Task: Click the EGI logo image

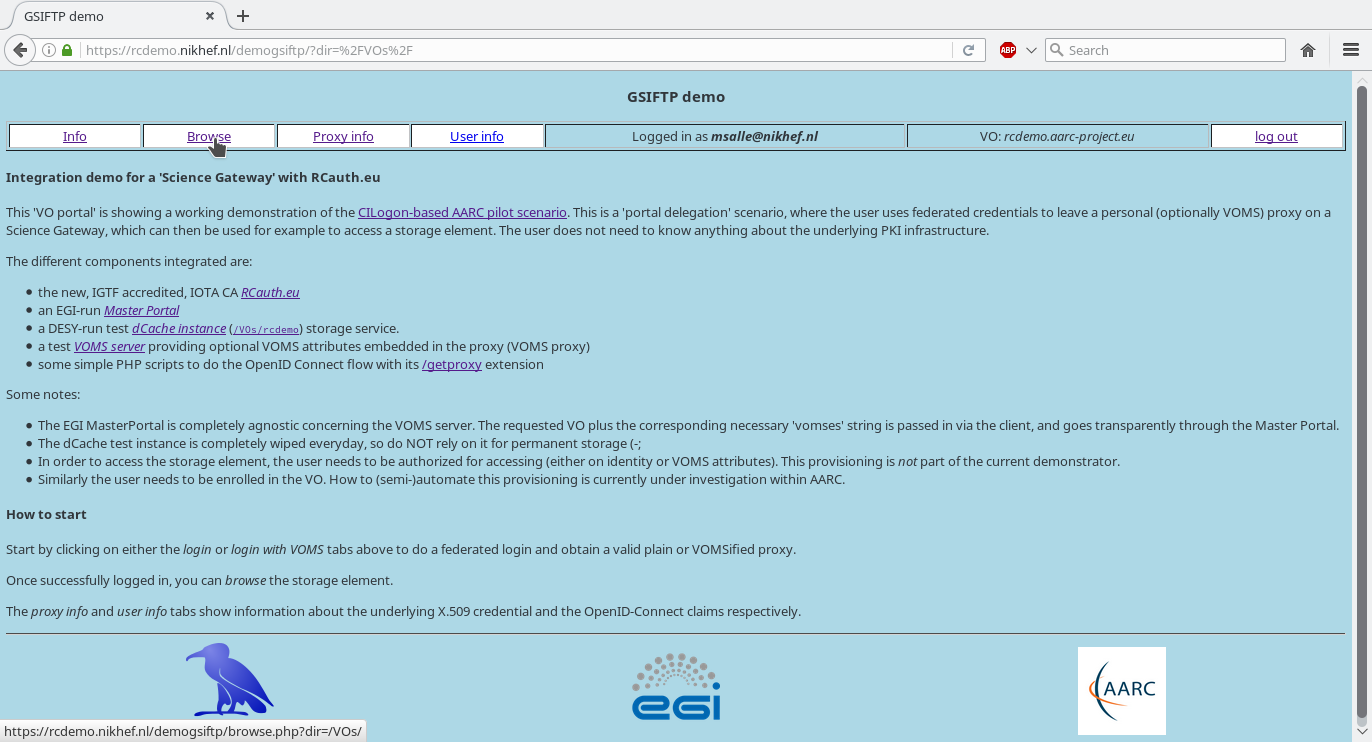Action: coord(676,687)
